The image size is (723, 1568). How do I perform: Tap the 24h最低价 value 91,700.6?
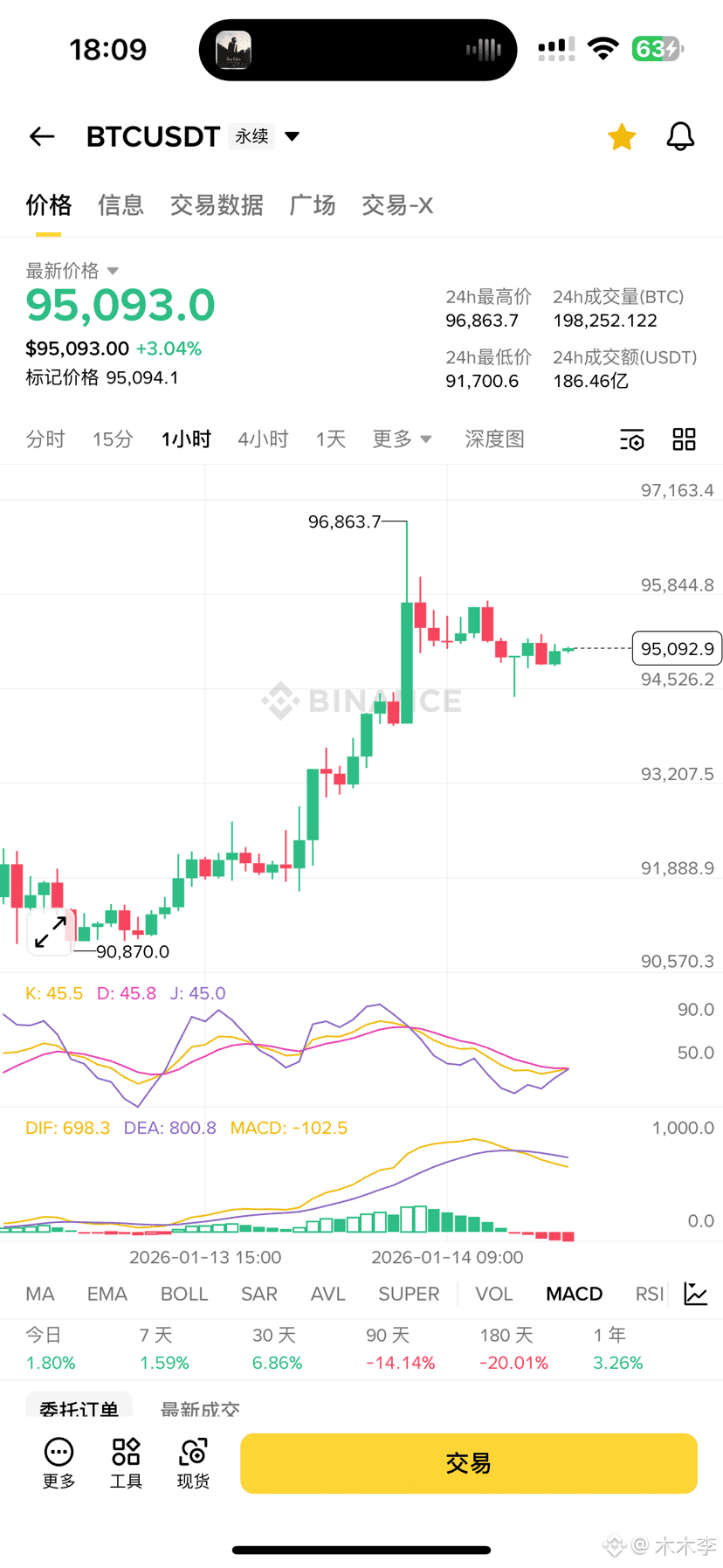click(x=482, y=381)
